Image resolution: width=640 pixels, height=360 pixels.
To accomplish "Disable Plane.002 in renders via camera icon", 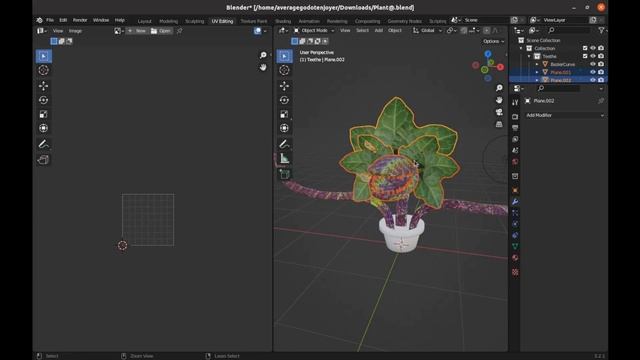I will [601, 80].
